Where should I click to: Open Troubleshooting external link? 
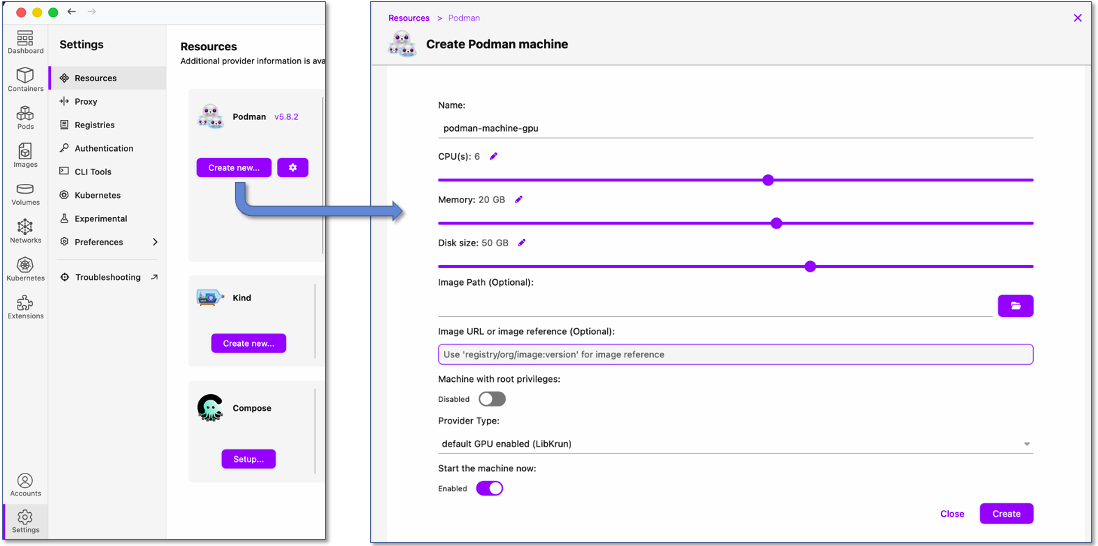[x=108, y=277]
